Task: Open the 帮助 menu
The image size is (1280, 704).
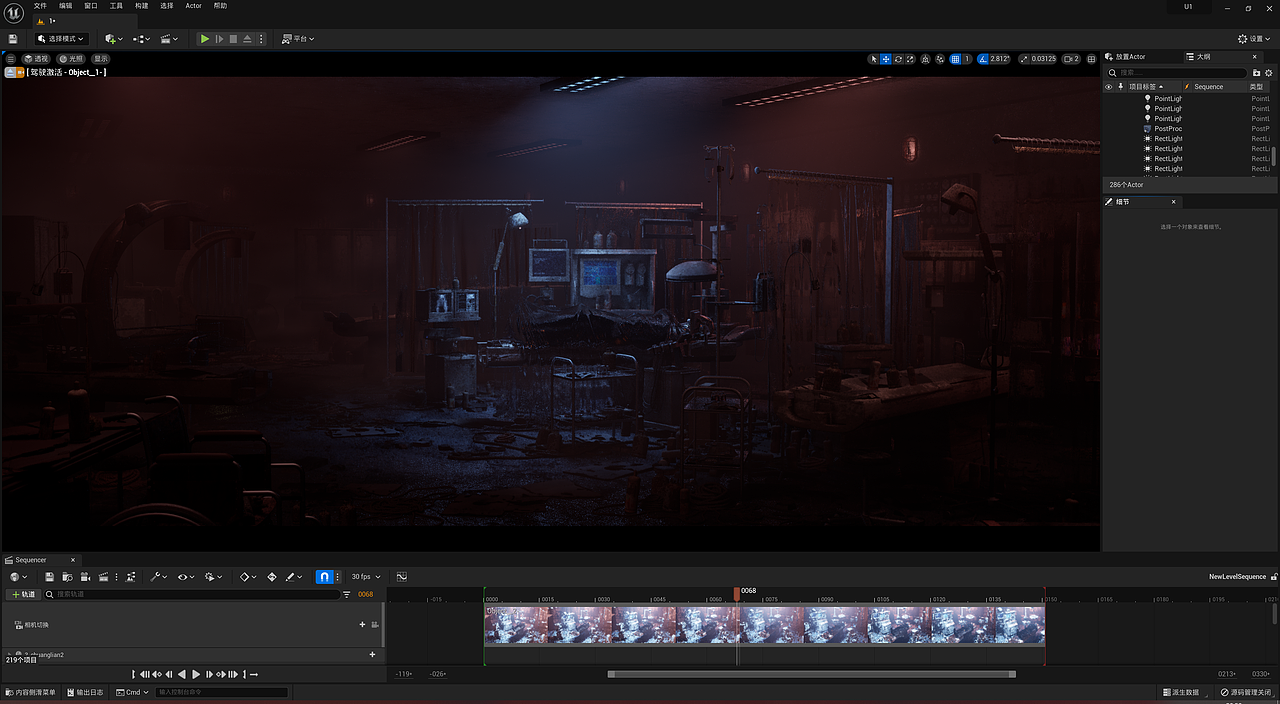Action: point(220,6)
